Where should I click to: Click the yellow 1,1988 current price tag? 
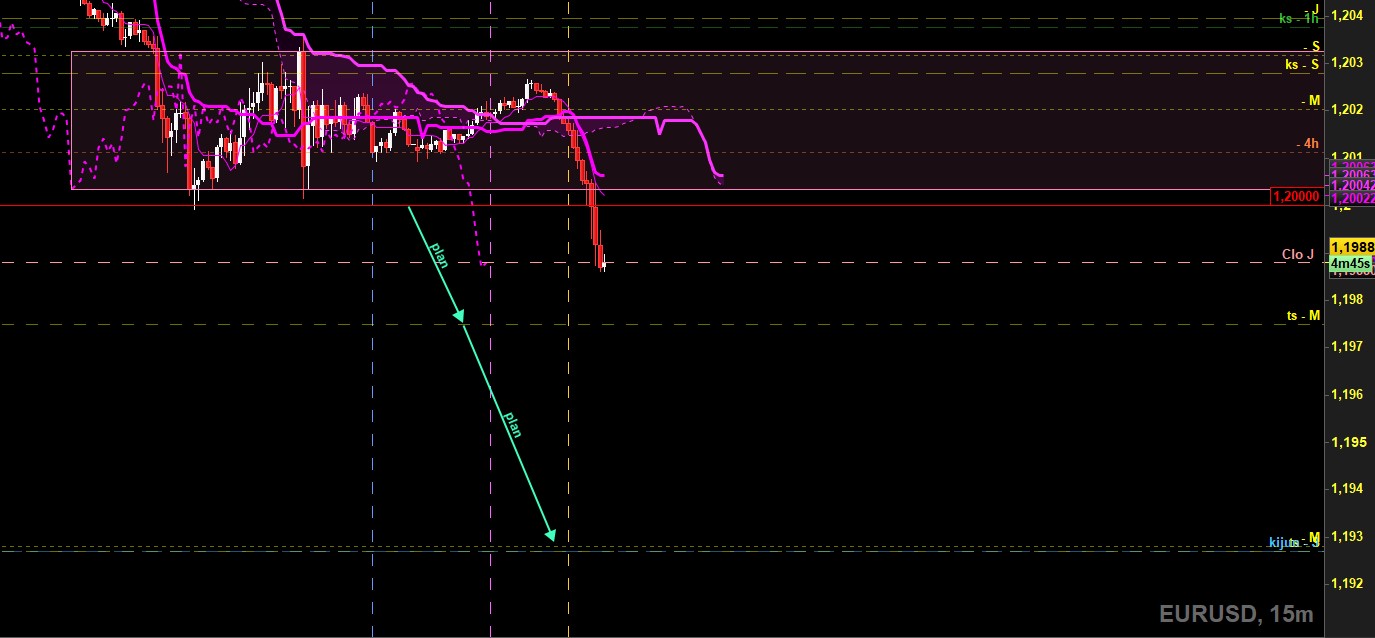point(1351,246)
